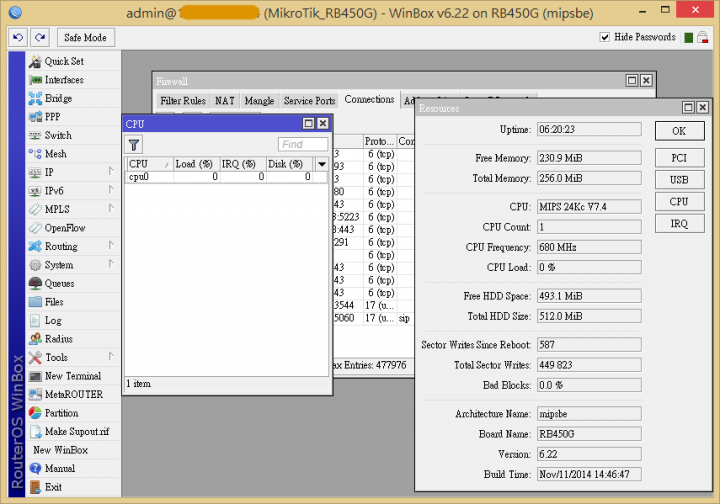Viewport: 720px width, 504px height.
Task: Click OK in Resources window
Action: click(x=679, y=131)
